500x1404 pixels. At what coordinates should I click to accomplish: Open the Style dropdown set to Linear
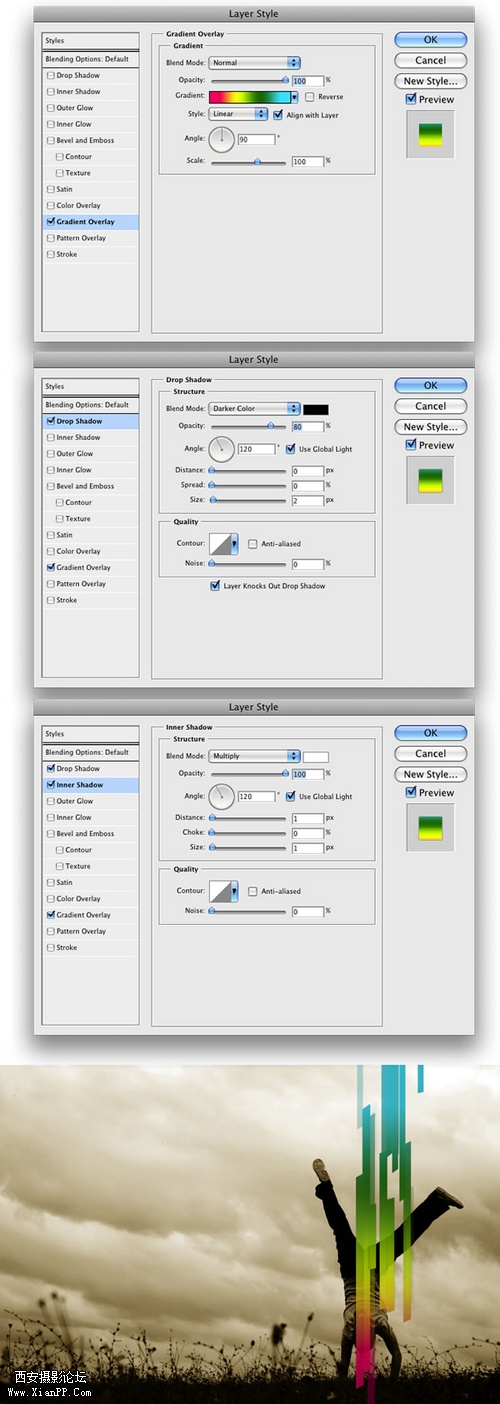(x=238, y=114)
